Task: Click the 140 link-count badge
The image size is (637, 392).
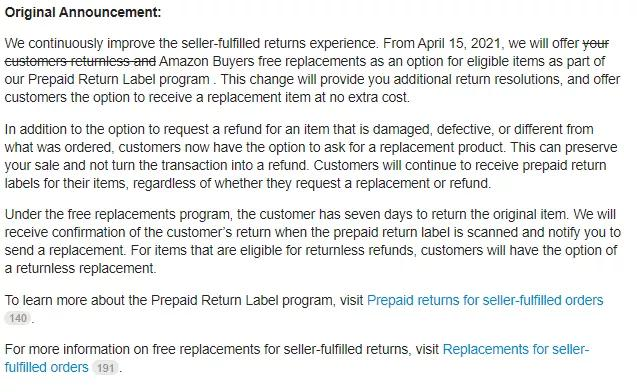Action: pyautogui.click(x=18, y=318)
